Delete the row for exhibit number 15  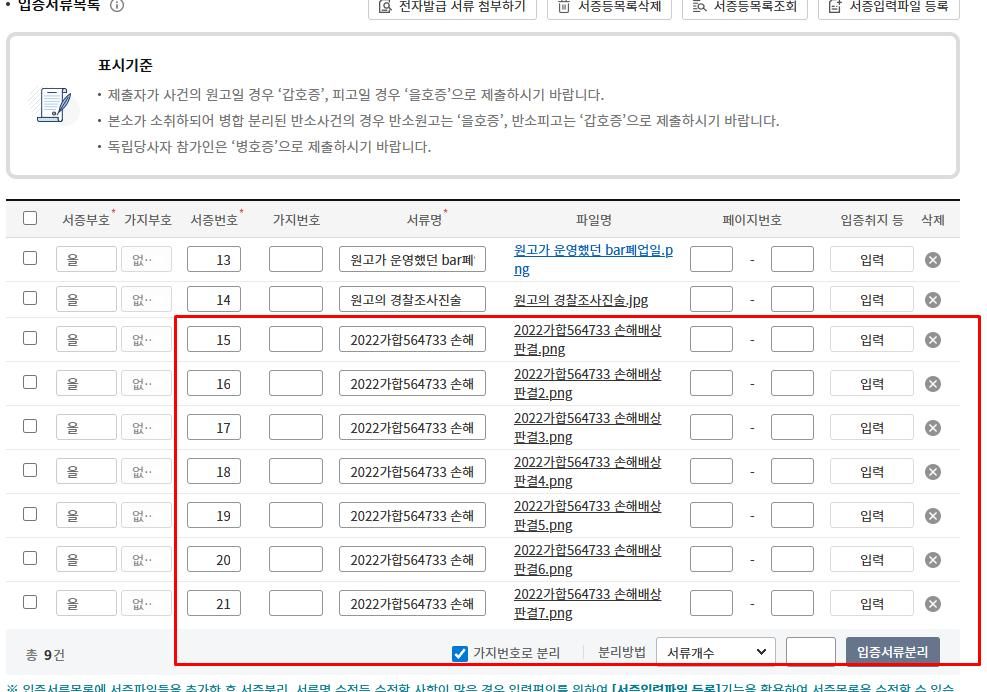(932, 340)
